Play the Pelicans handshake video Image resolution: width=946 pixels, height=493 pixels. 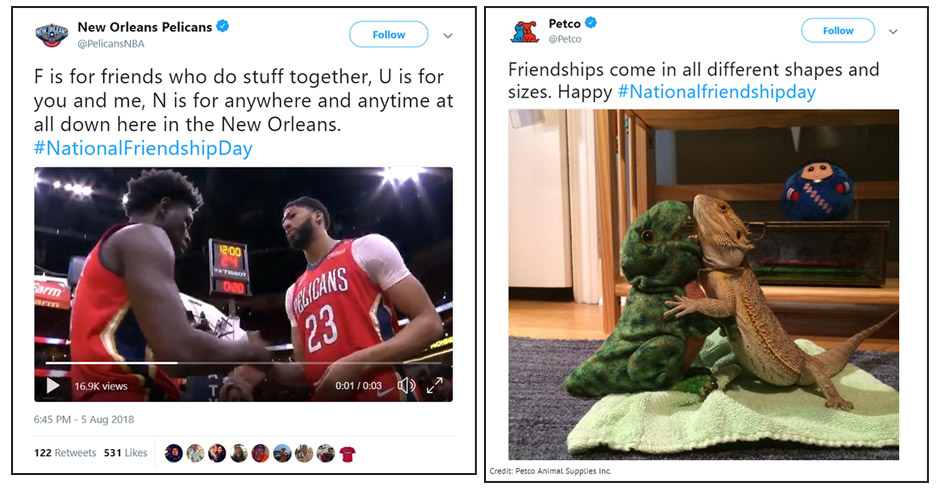coord(53,386)
